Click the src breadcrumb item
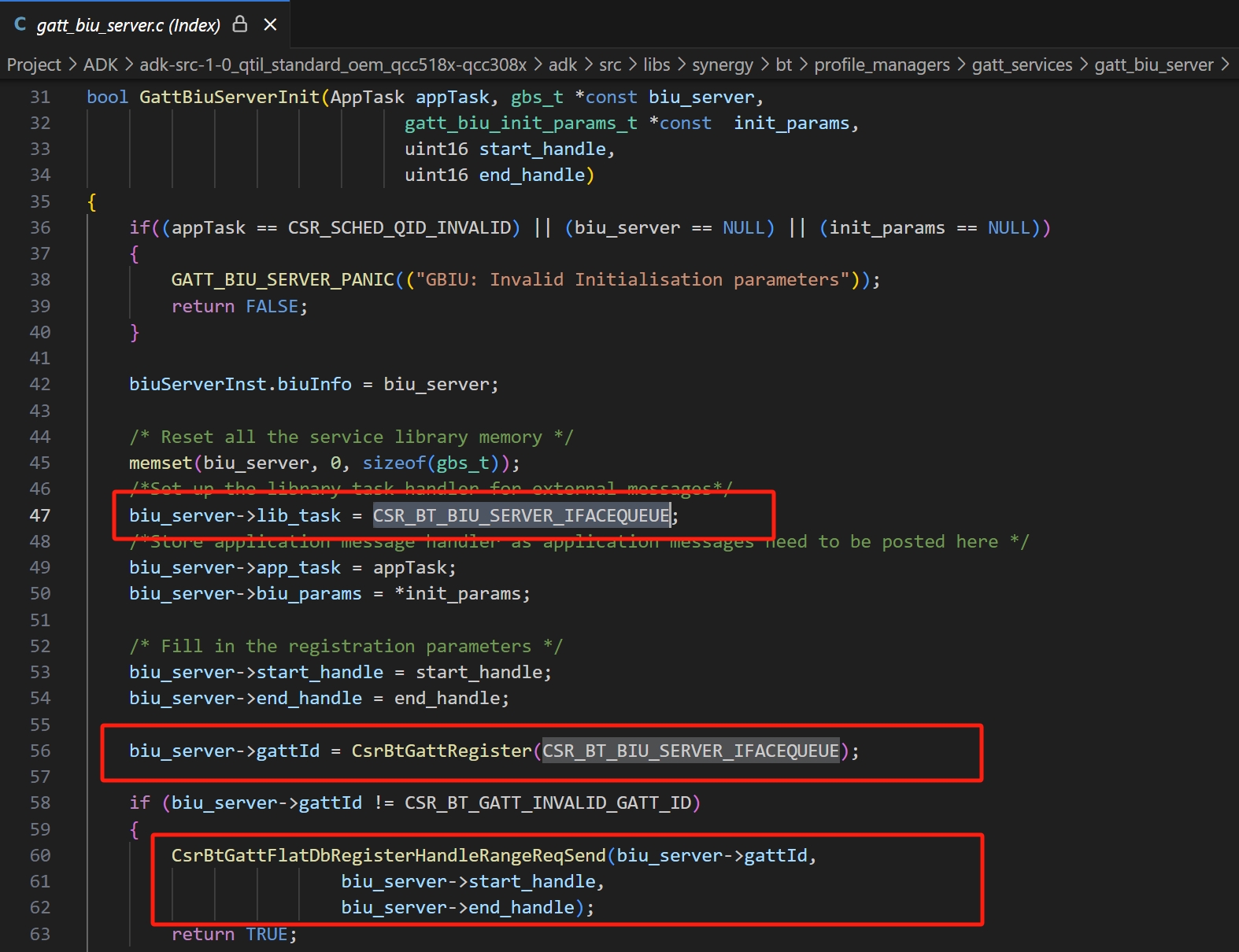1239x952 pixels. point(610,65)
